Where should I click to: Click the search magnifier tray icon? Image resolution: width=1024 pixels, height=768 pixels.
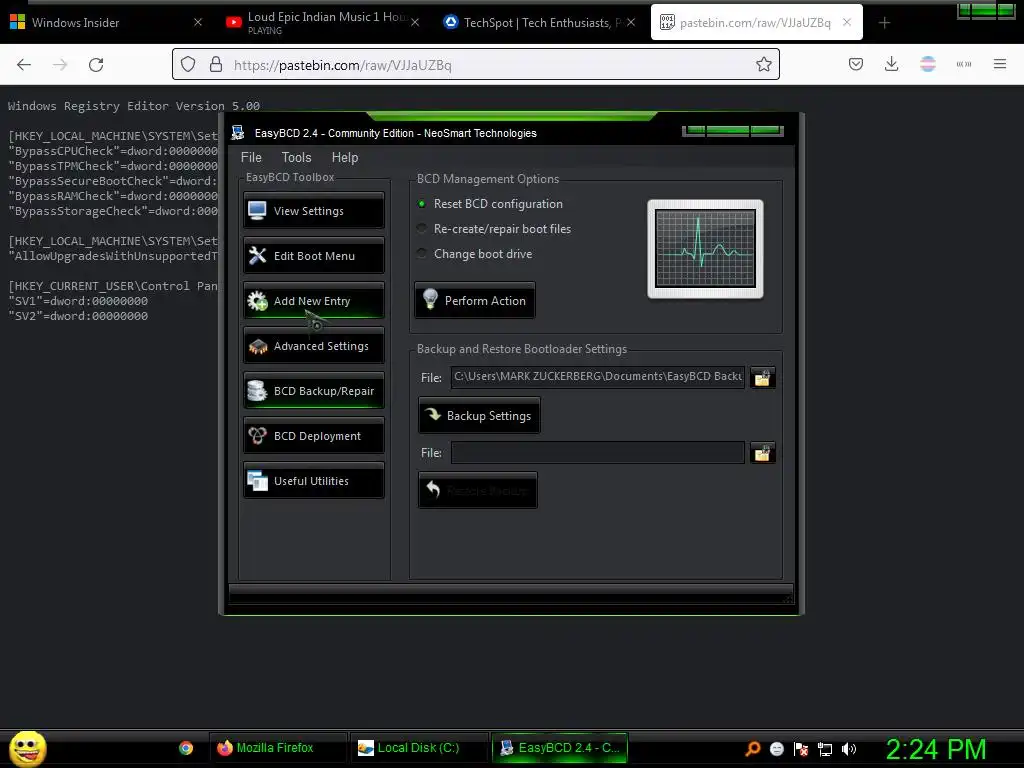pyautogui.click(x=753, y=748)
